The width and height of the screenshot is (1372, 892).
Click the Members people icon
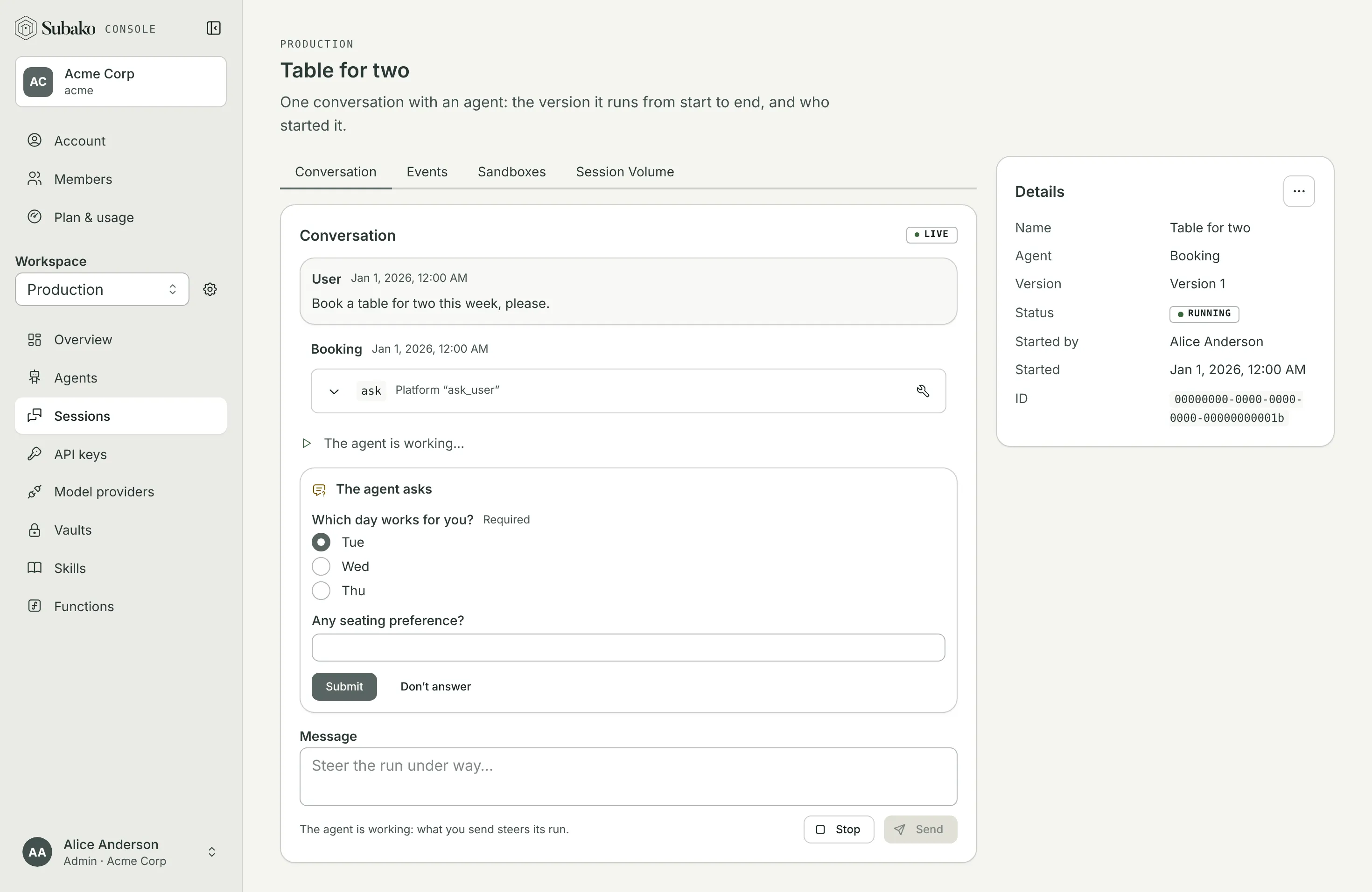coord(35,179)
